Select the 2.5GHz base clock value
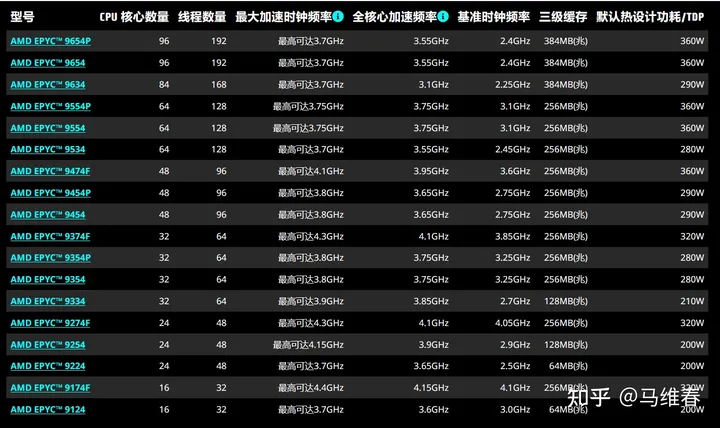 pyautogui.click(x=515, y=366)
